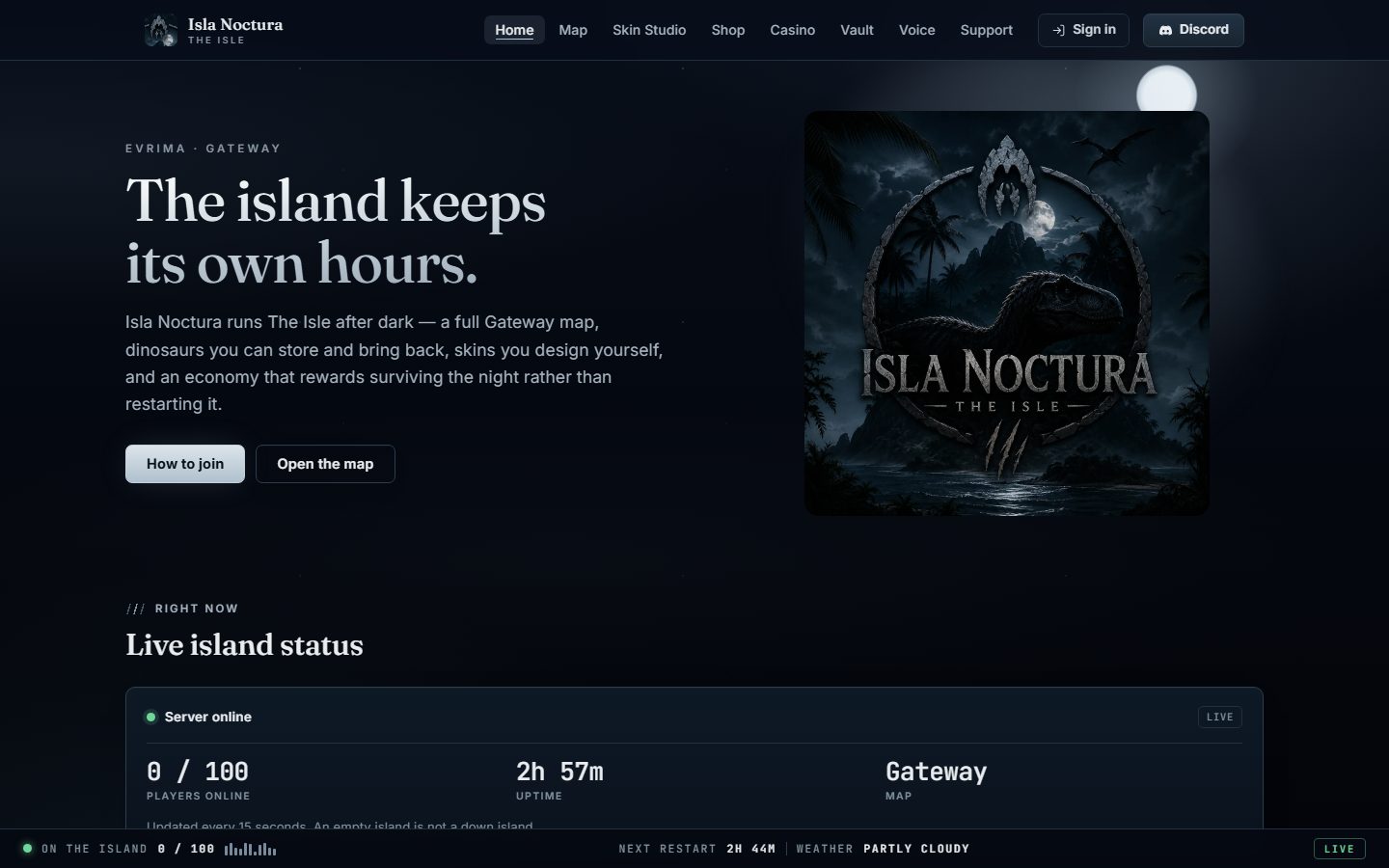Image resolution: width=1389 pixels, height=868 pixels.
Task: Click the "Server online" label
Action: pos(208,717)
